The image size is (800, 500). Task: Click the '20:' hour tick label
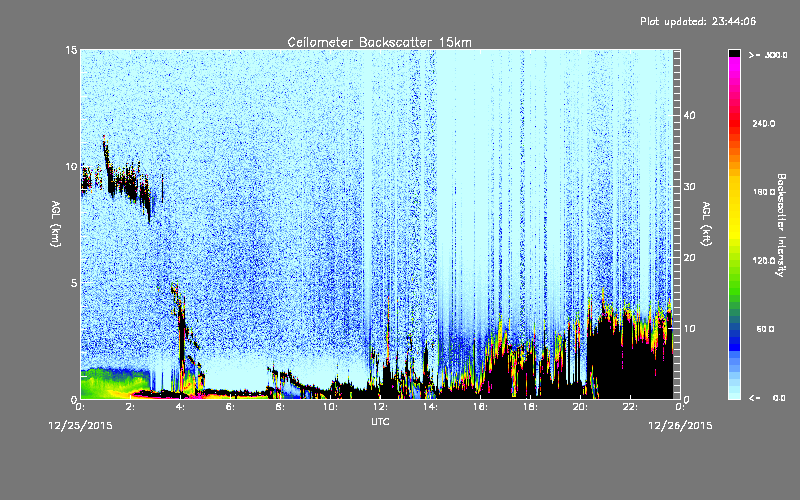point(580,407)
